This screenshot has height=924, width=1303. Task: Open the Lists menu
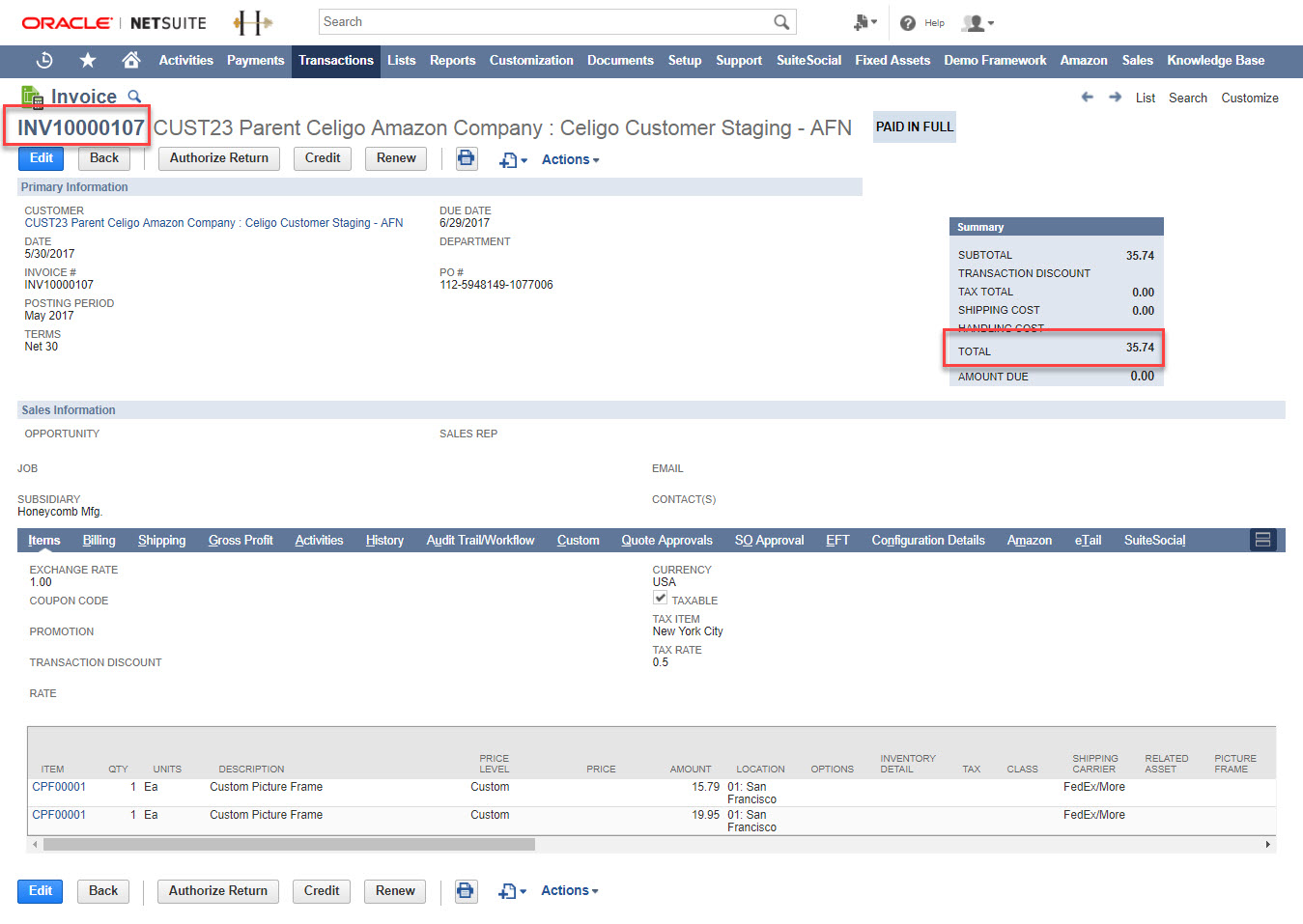402,61
